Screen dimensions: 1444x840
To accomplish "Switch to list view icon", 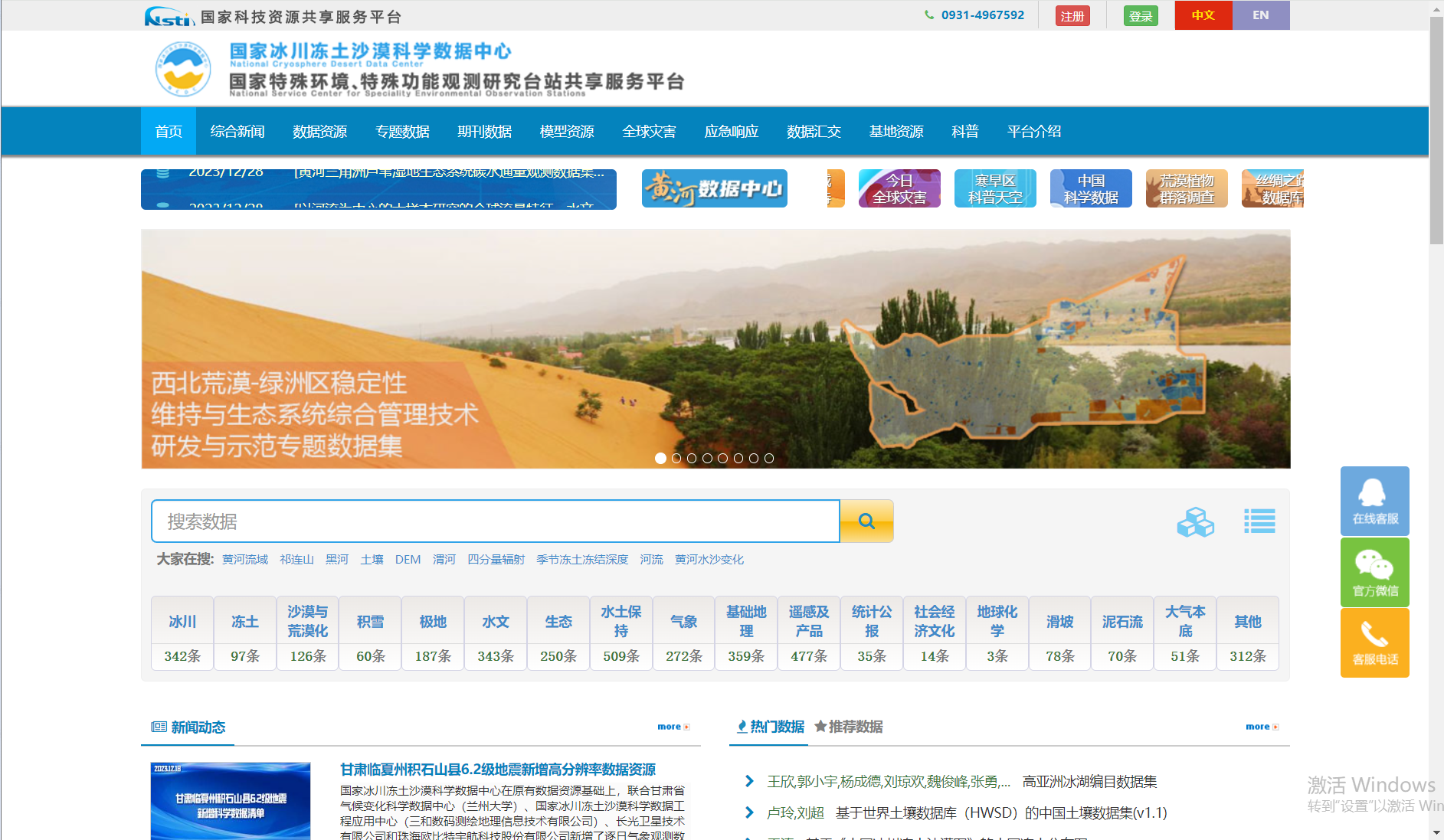I will pyautogui.click(x=1259, y=521).
